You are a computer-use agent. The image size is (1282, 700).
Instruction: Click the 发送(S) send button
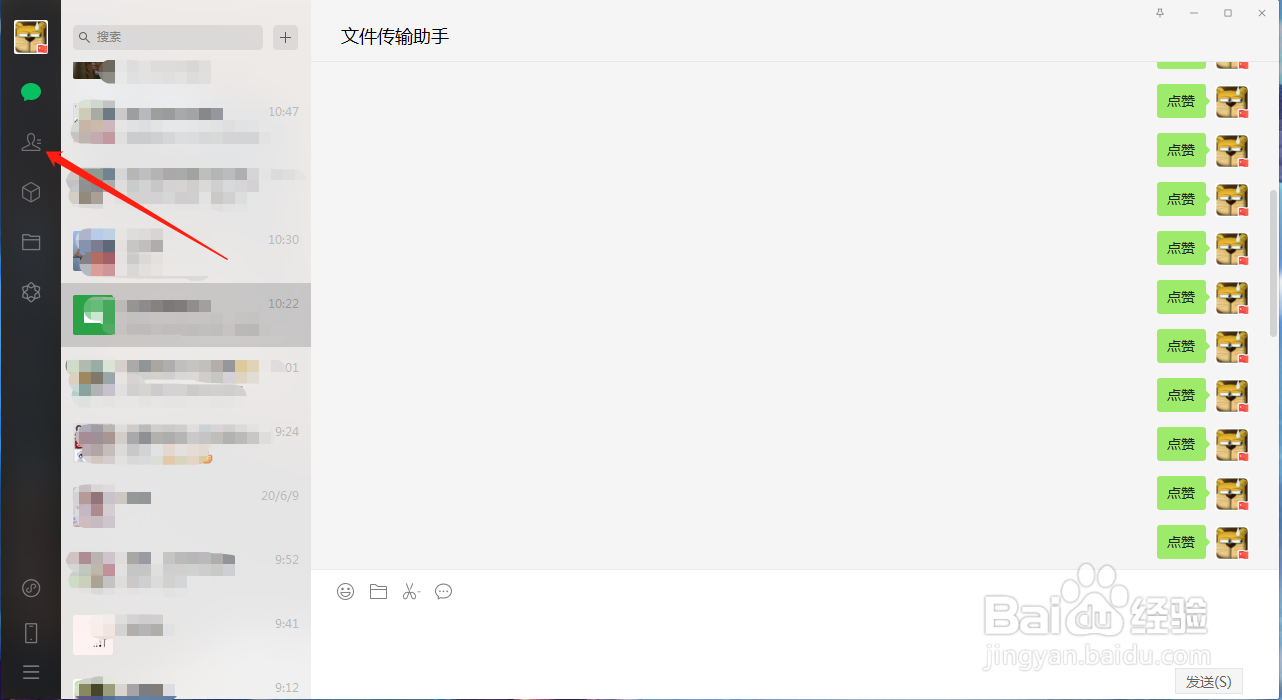[1209, 681]
